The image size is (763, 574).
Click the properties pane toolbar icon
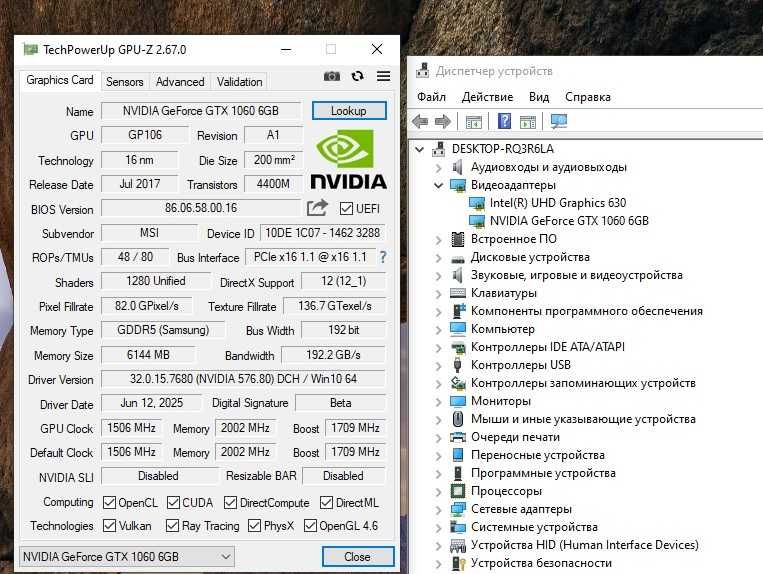(x=527, y=122)
